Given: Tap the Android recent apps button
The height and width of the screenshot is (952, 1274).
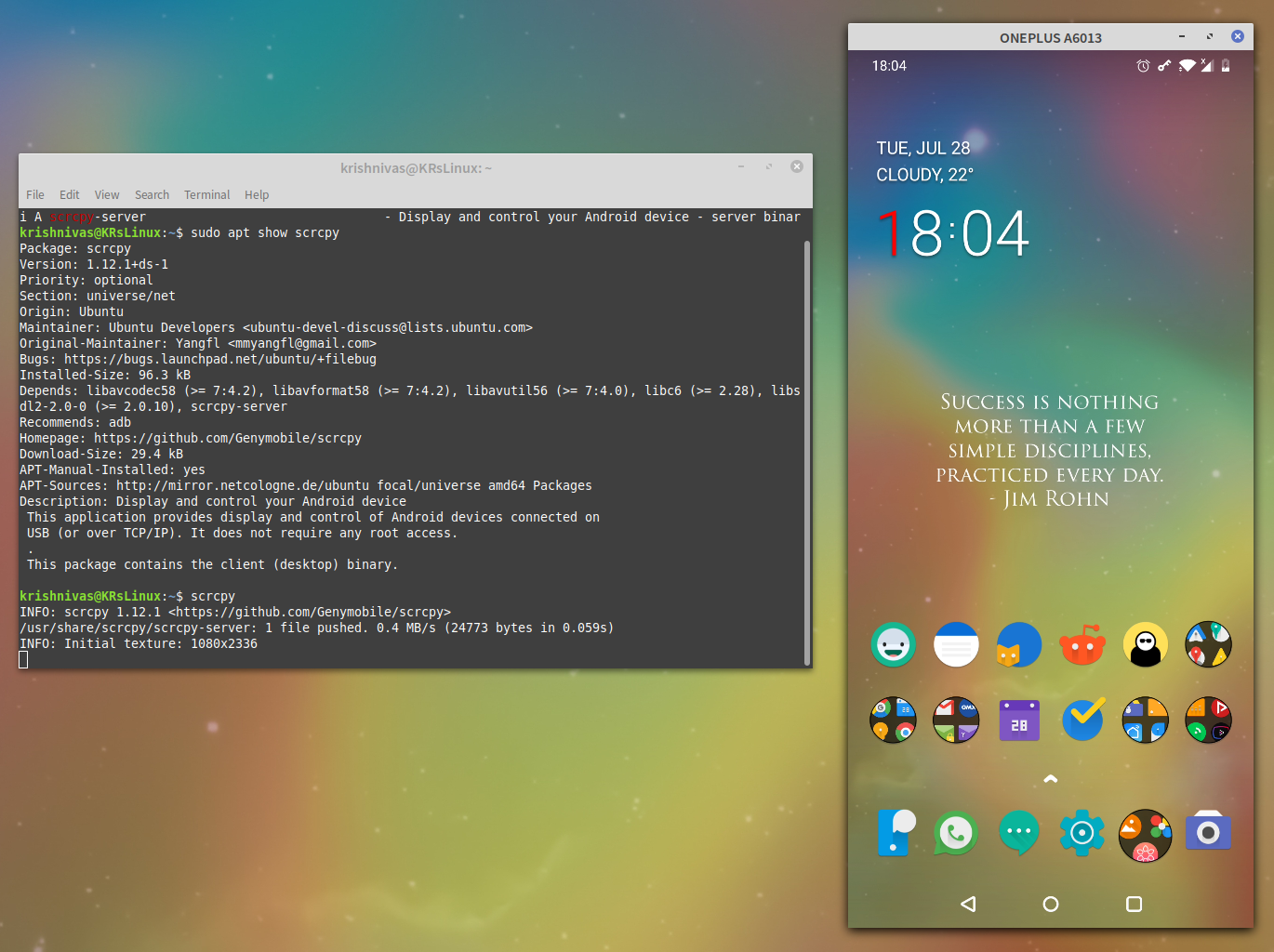Looking at the screenshot, I should click(1134, 904).
